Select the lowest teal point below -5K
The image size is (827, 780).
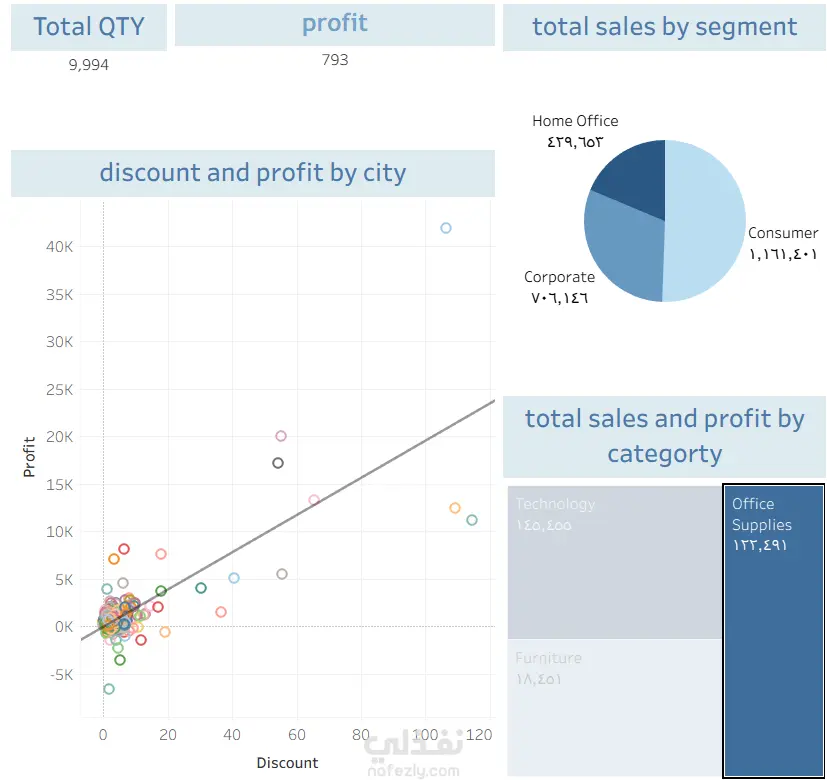coord(109,688)
